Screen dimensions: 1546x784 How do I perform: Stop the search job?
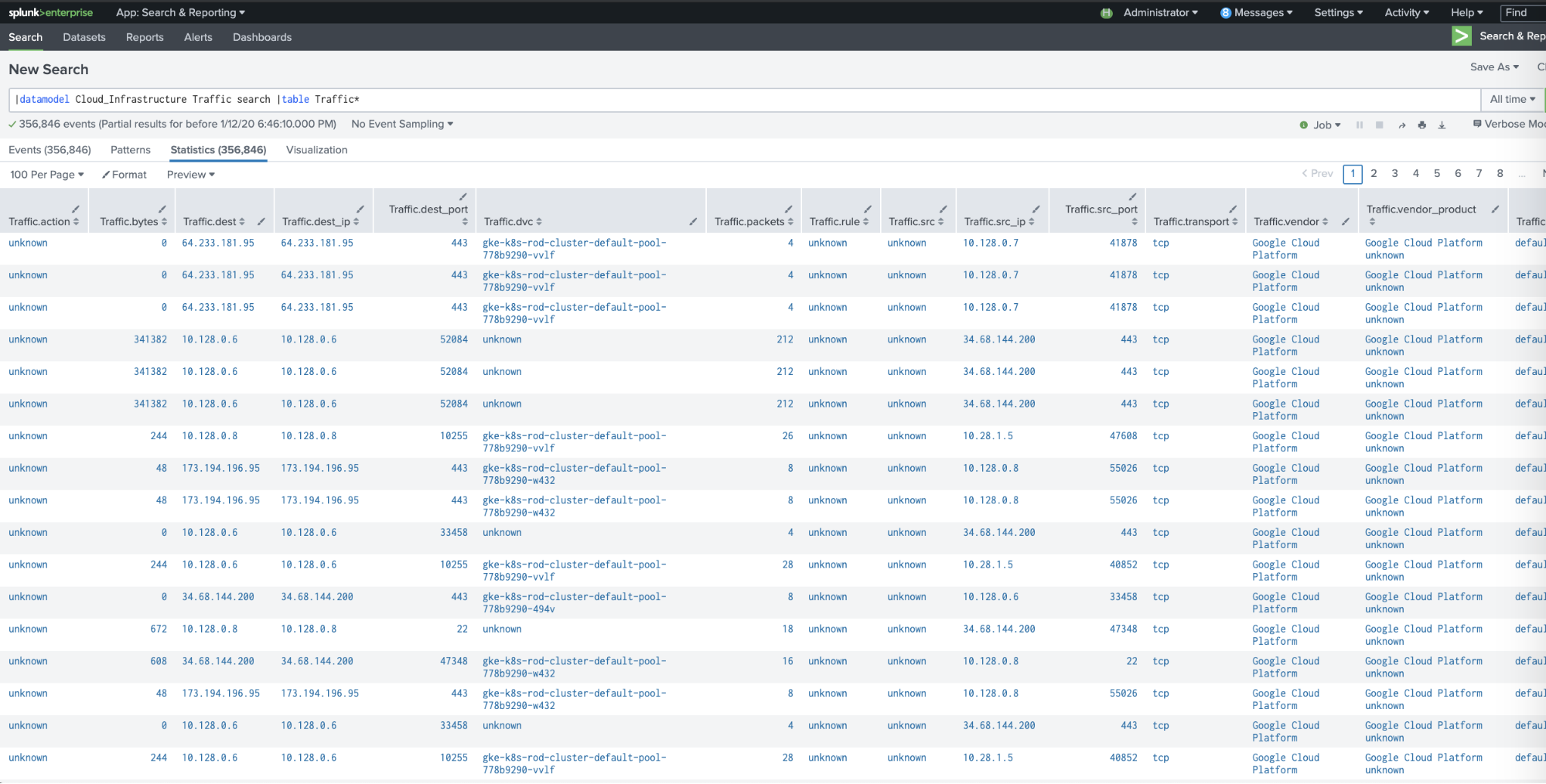(1379, 124)
